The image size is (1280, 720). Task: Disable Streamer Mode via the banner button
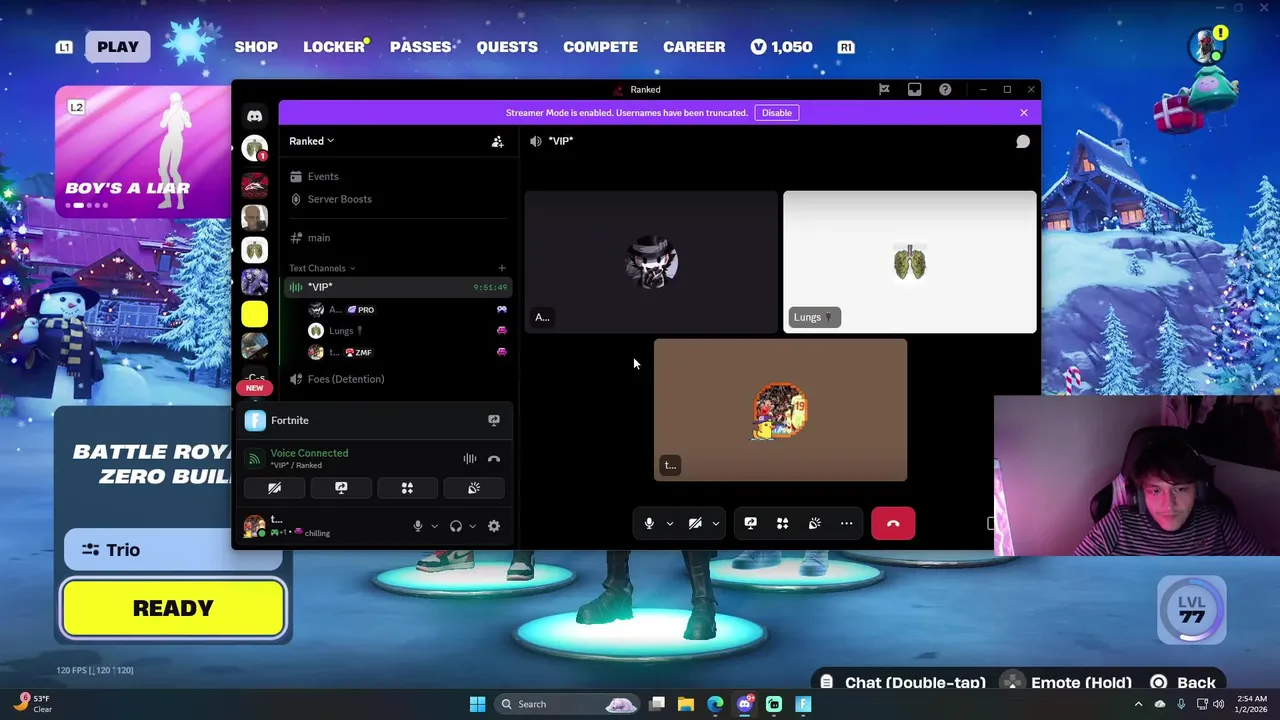[x=777, y=113]
